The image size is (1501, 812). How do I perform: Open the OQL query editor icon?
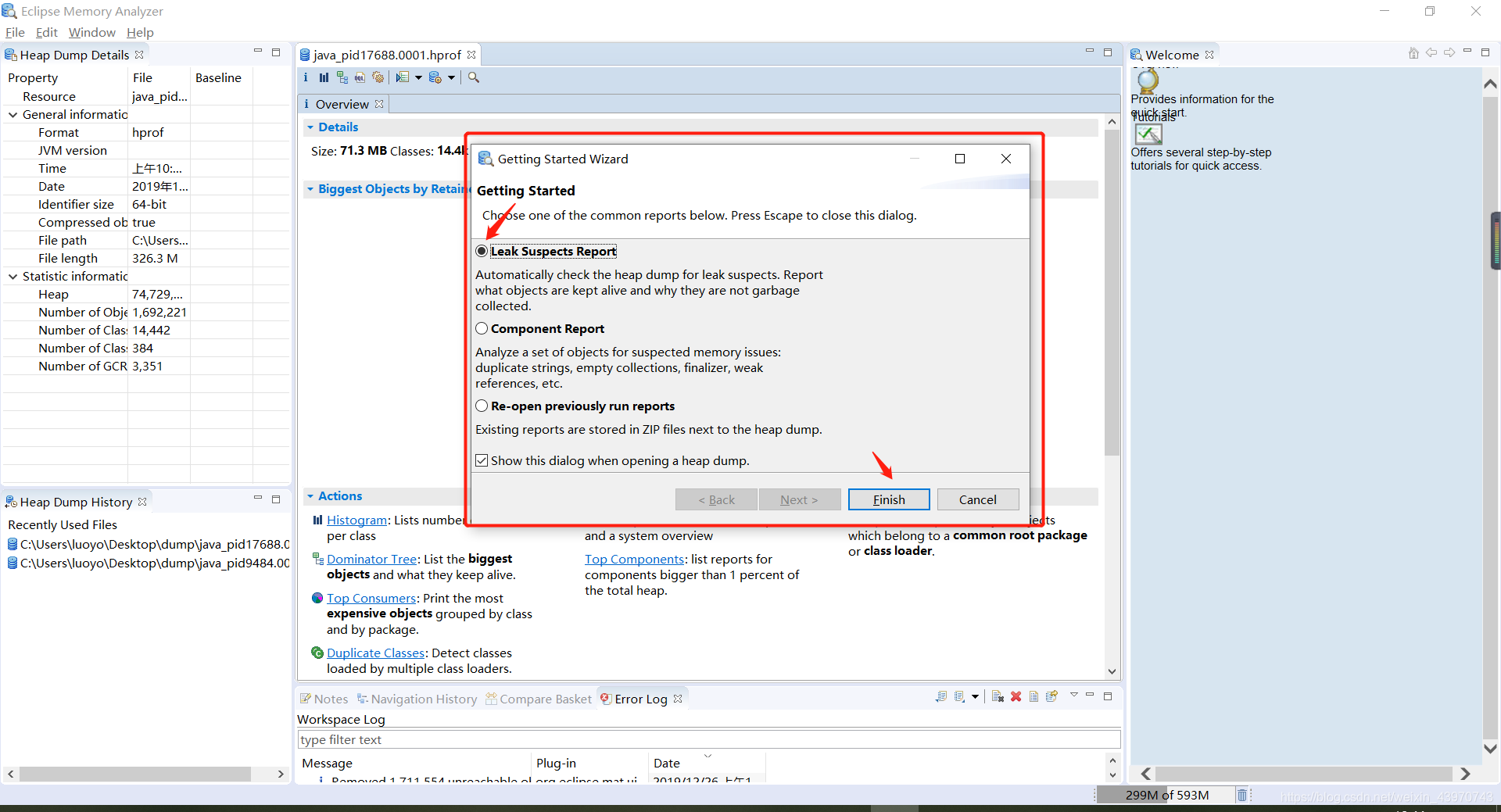(x=360, y=77)
